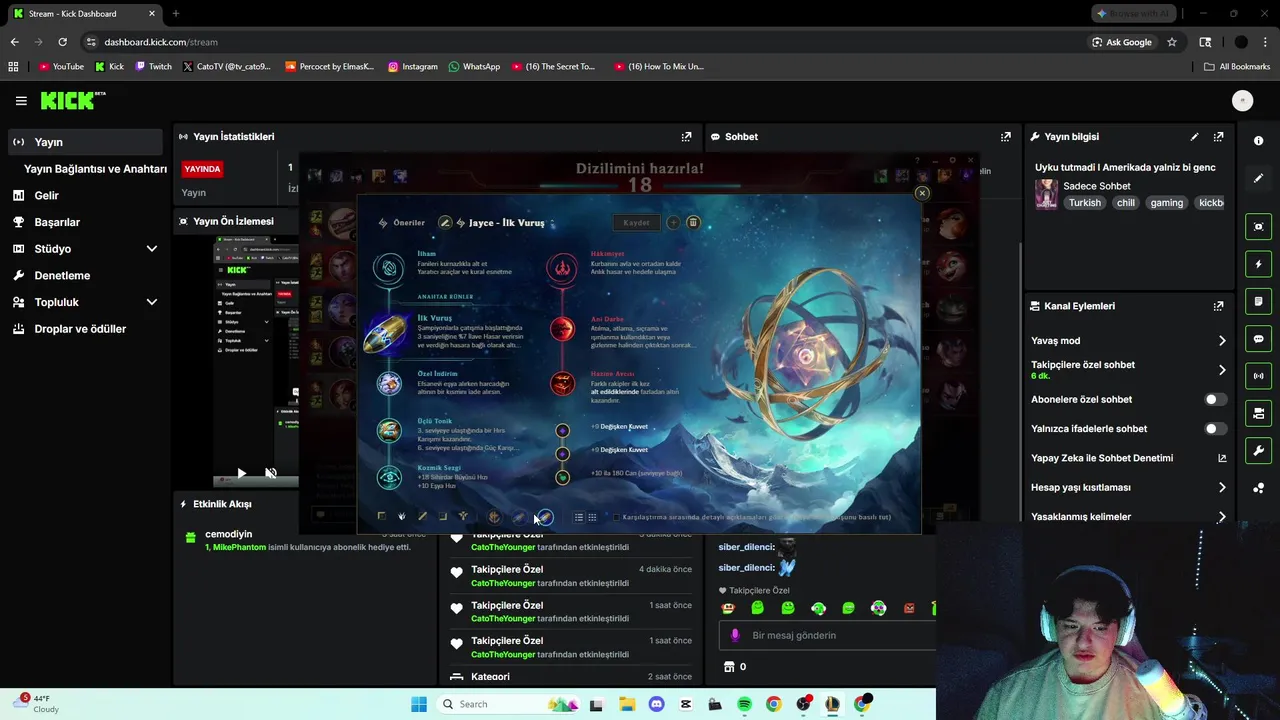Add a new rune page with plus icon

(673, 223)
